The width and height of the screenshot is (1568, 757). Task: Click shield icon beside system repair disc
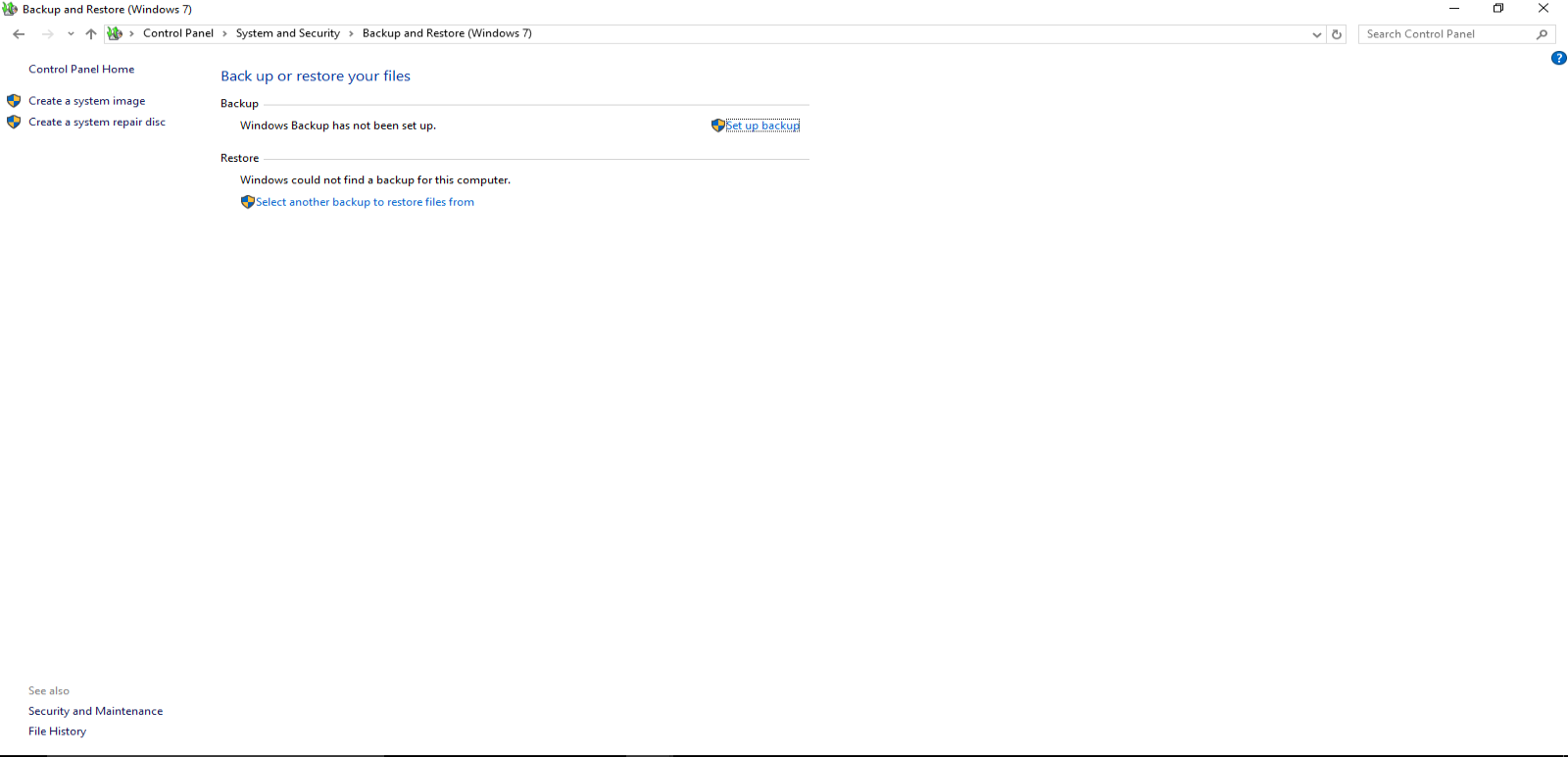[14, 123]
